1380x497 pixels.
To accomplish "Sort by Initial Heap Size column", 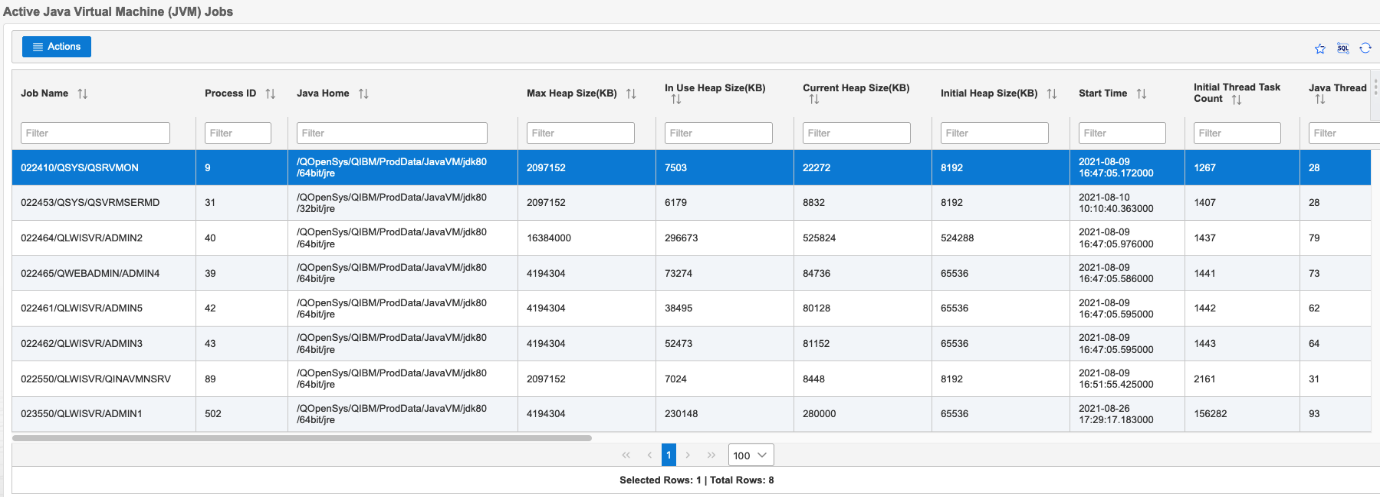I will (x=1051, y=93).
